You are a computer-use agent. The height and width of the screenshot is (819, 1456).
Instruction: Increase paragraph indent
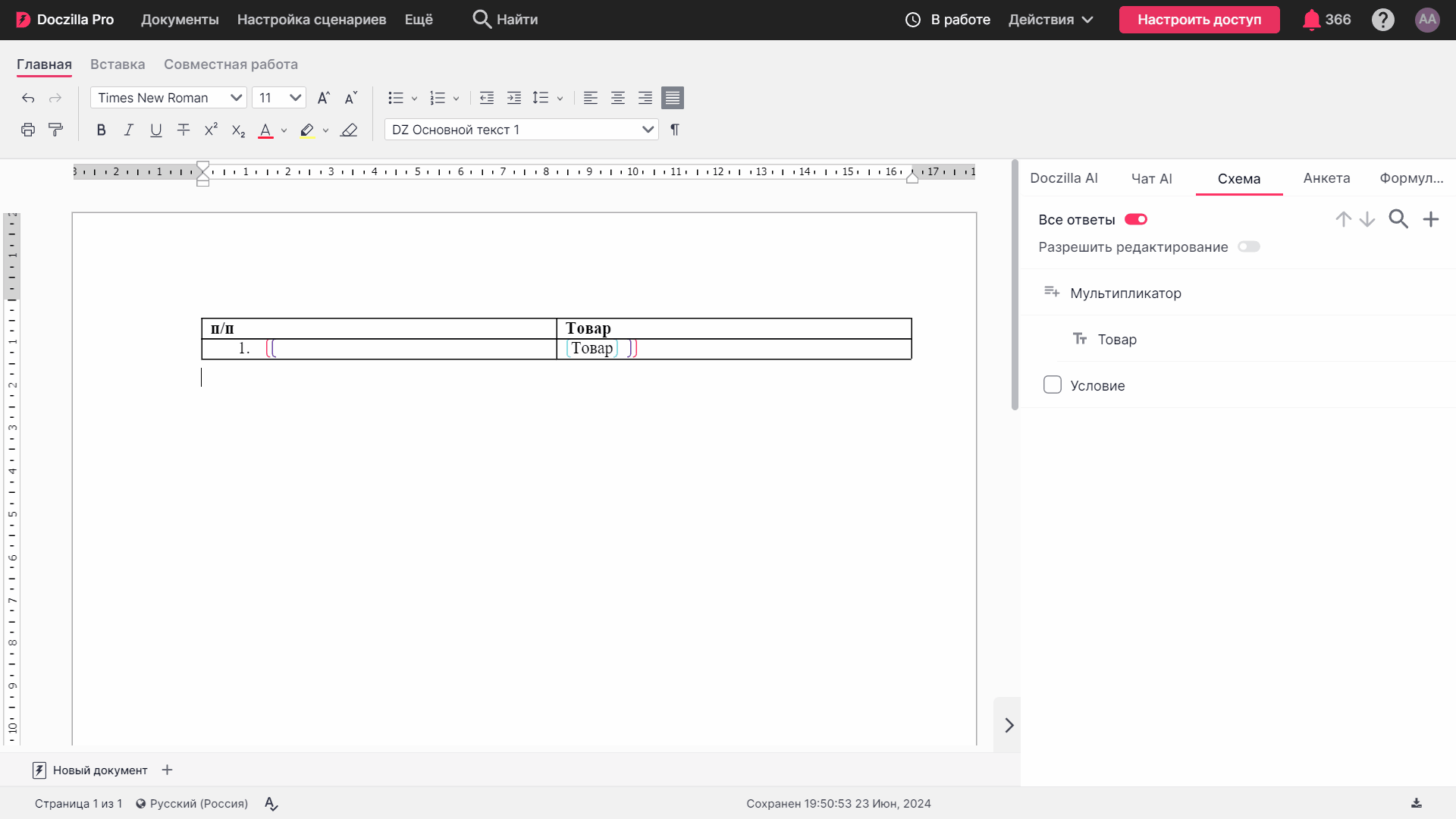(x=514, y=98)
